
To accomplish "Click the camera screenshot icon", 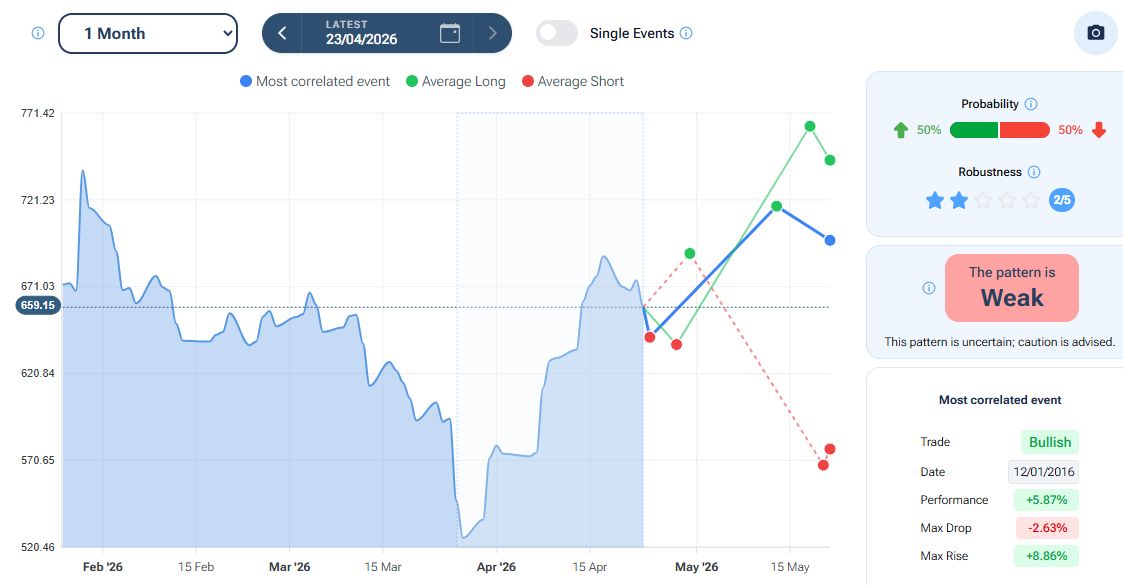I will 1095,33.
